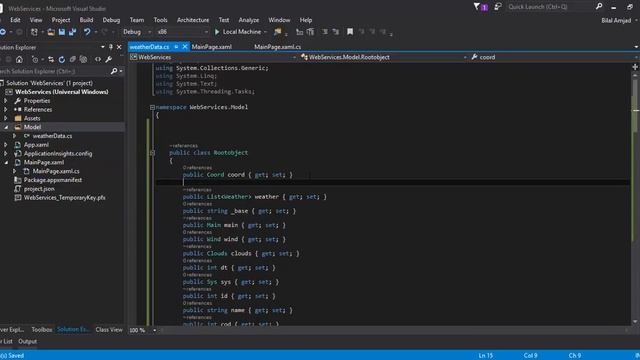Select project.json file
This screenshot has width=640, height=360.
point(39,189)
